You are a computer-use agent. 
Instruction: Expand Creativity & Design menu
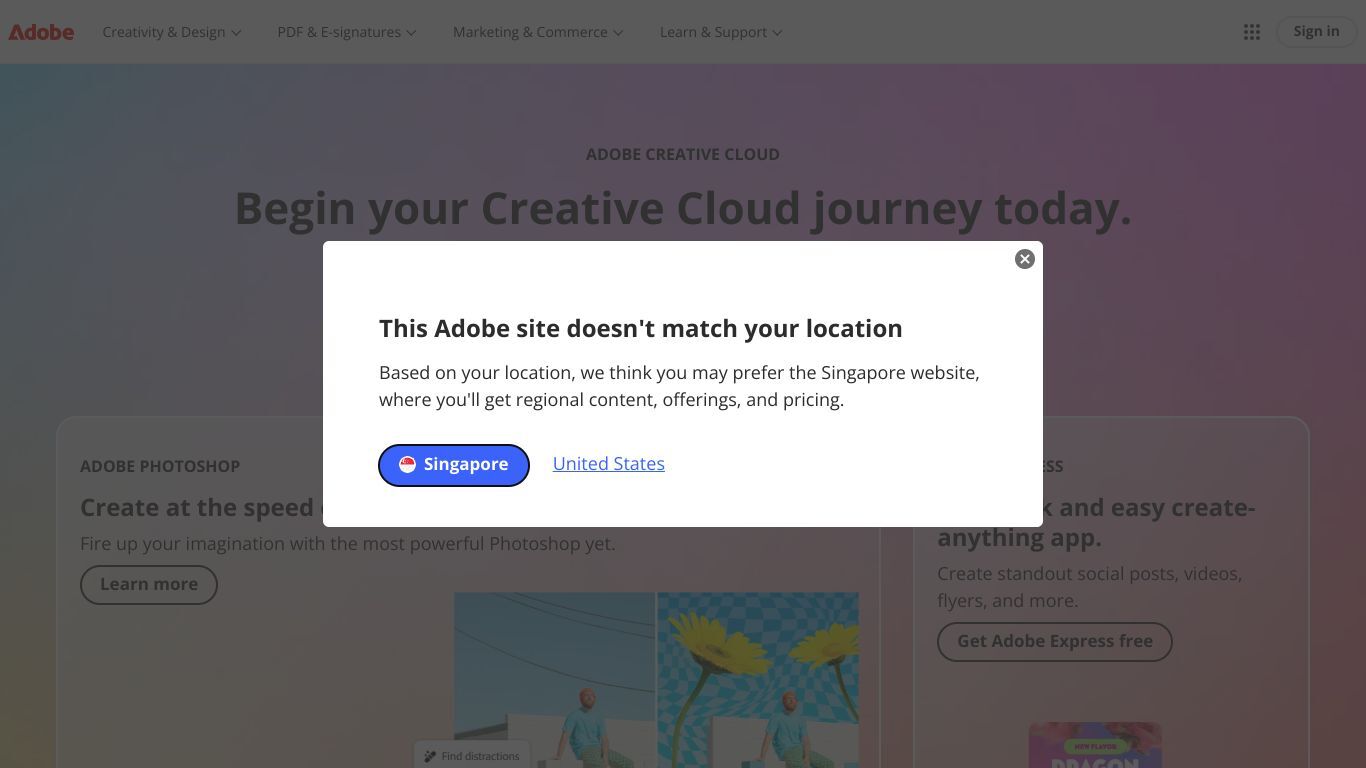[x=172, y=32]
